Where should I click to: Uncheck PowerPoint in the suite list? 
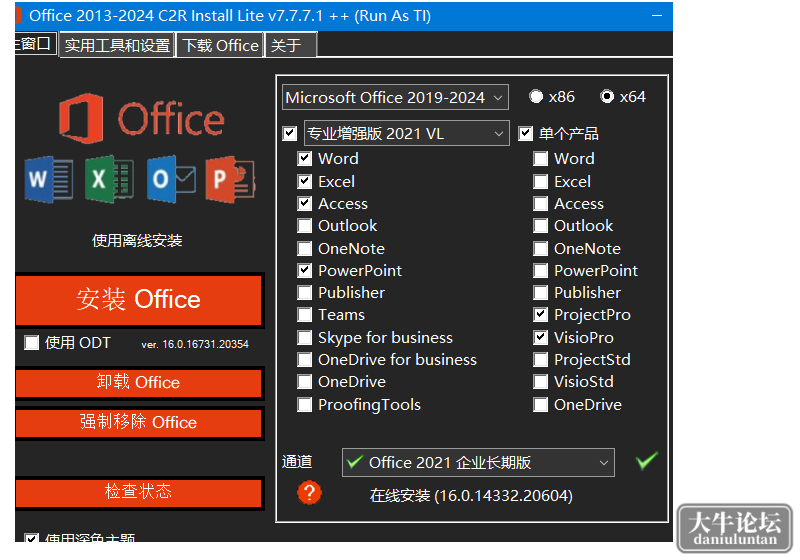pyautogui.click(x=305, y=271)
